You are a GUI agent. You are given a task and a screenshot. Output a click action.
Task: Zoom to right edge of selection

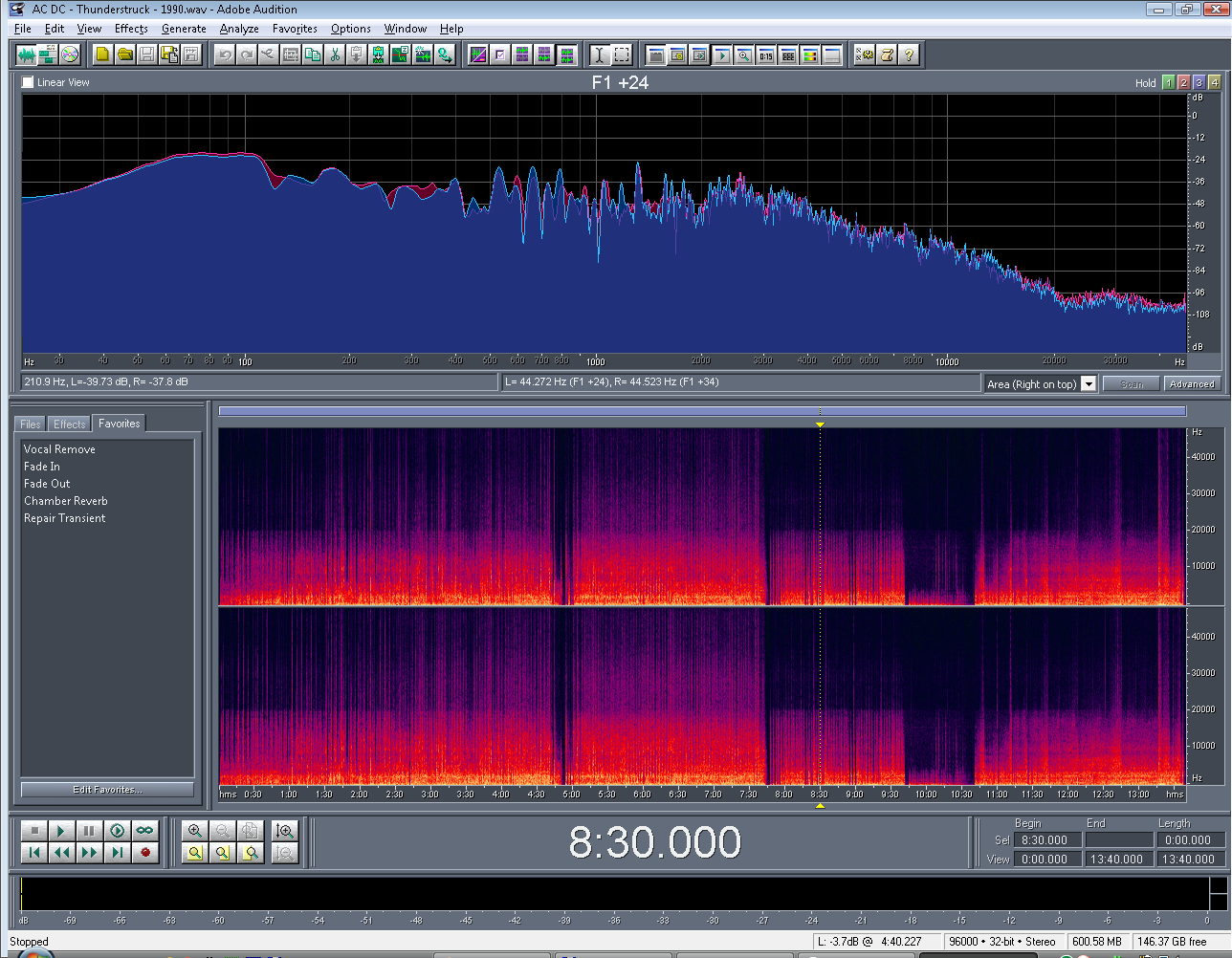point(252,853)
